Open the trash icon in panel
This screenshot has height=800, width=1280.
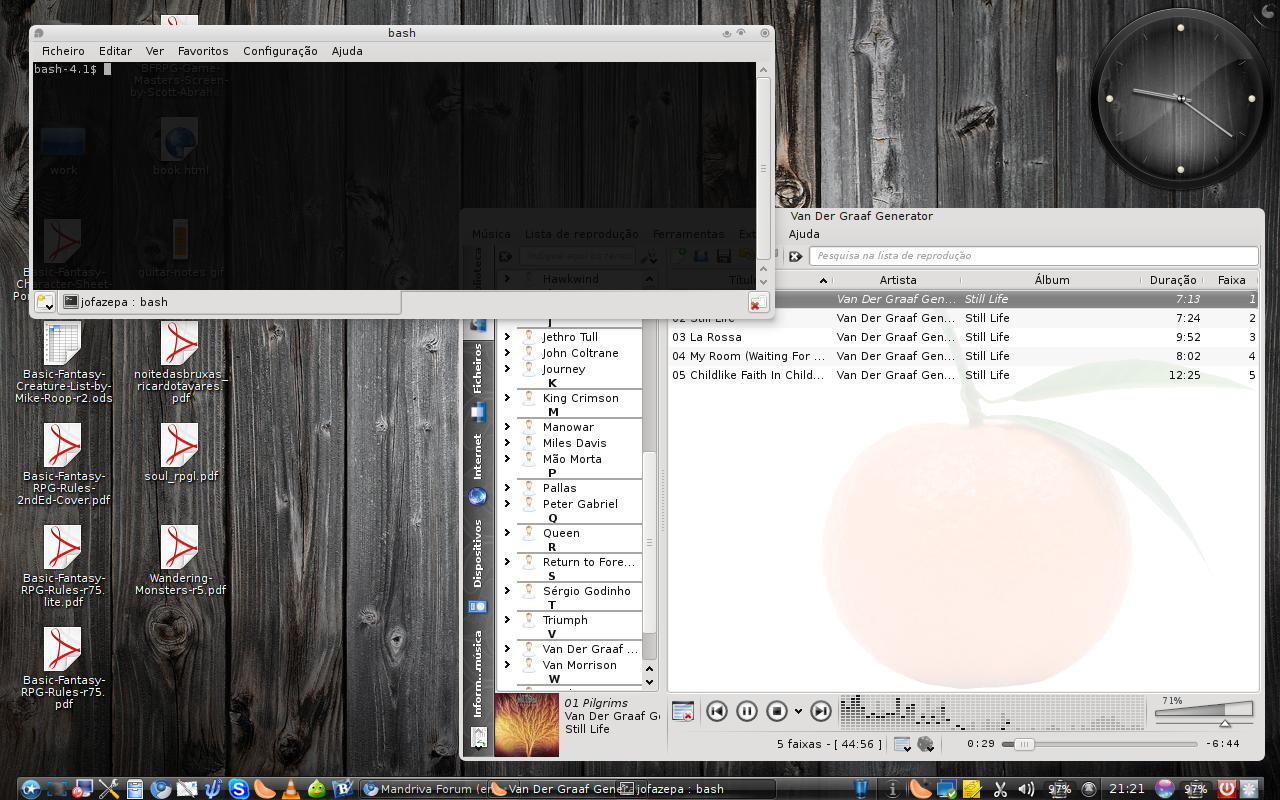click(x=863, y=789)
